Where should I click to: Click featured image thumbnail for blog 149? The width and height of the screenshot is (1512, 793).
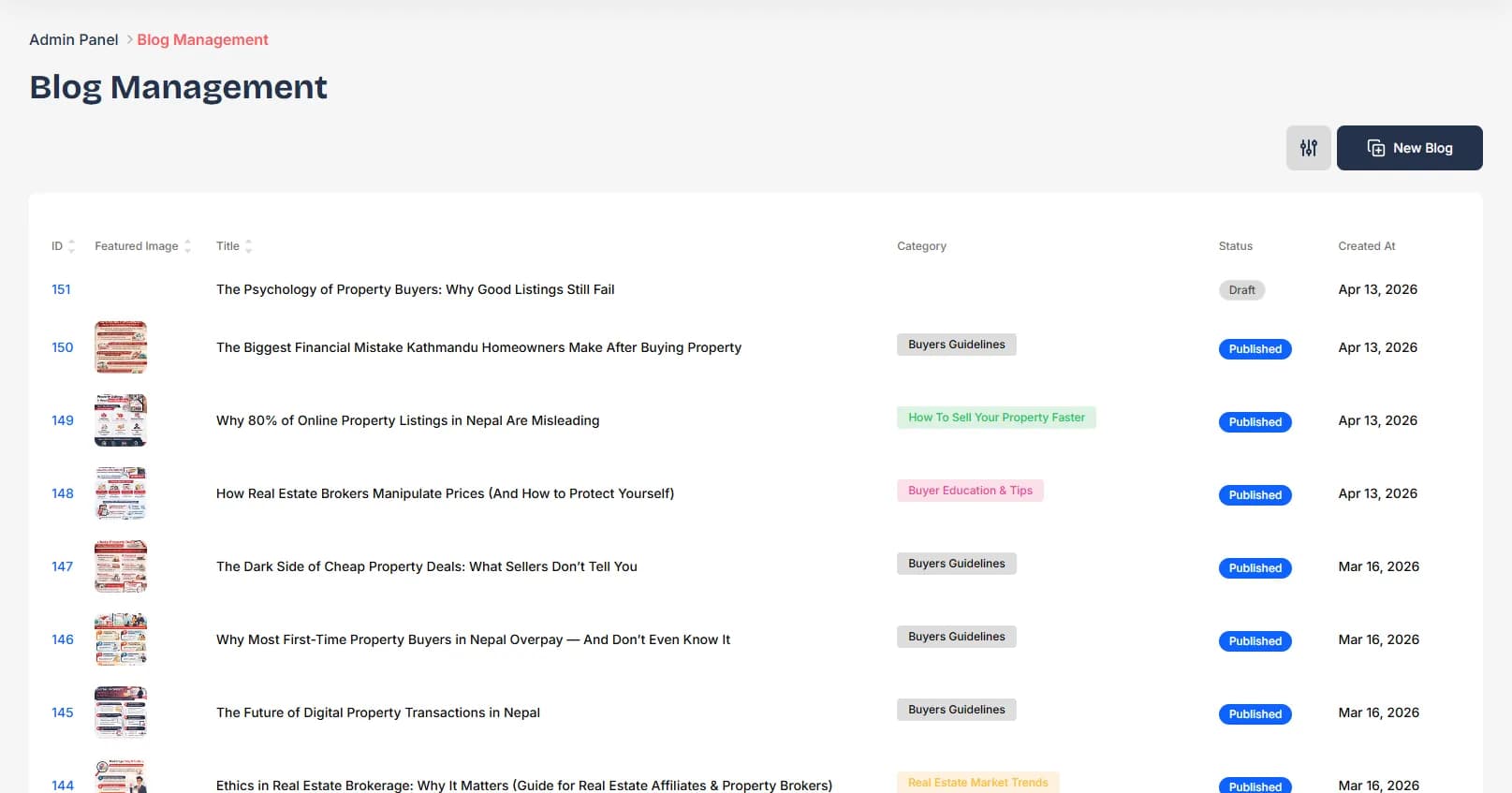point(121,420)
